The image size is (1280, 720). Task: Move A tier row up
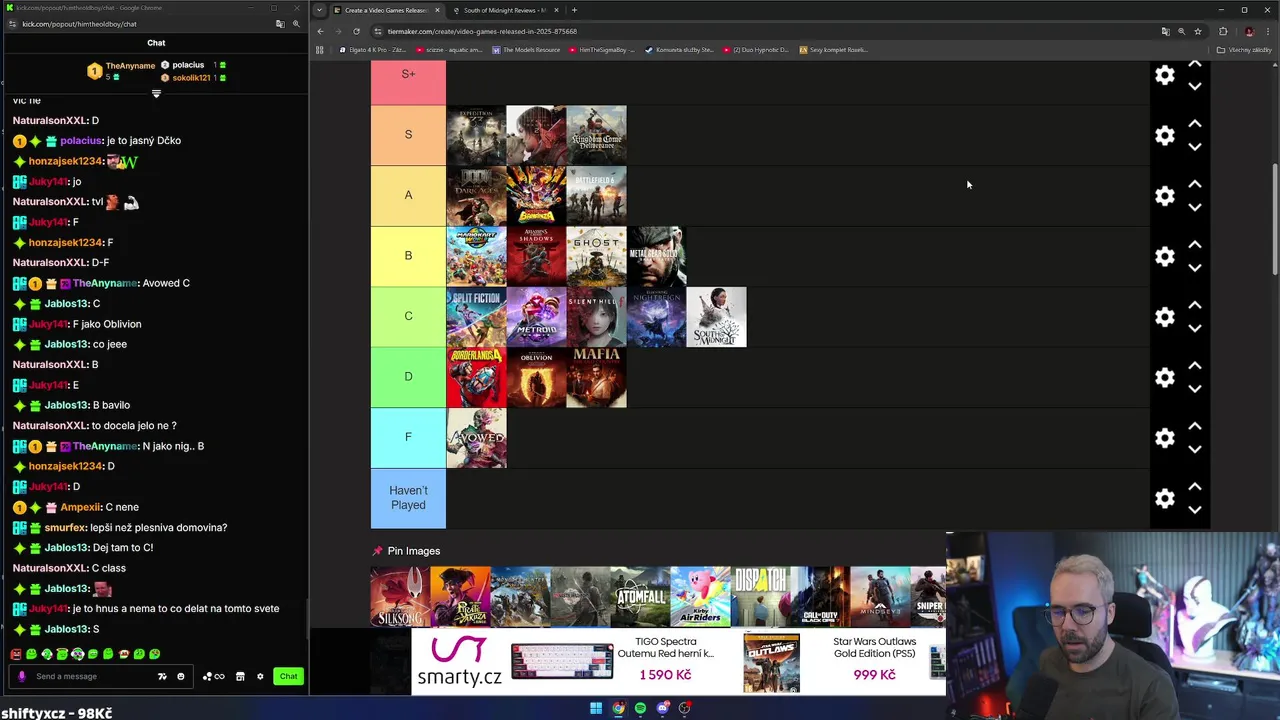(1194, 185)
